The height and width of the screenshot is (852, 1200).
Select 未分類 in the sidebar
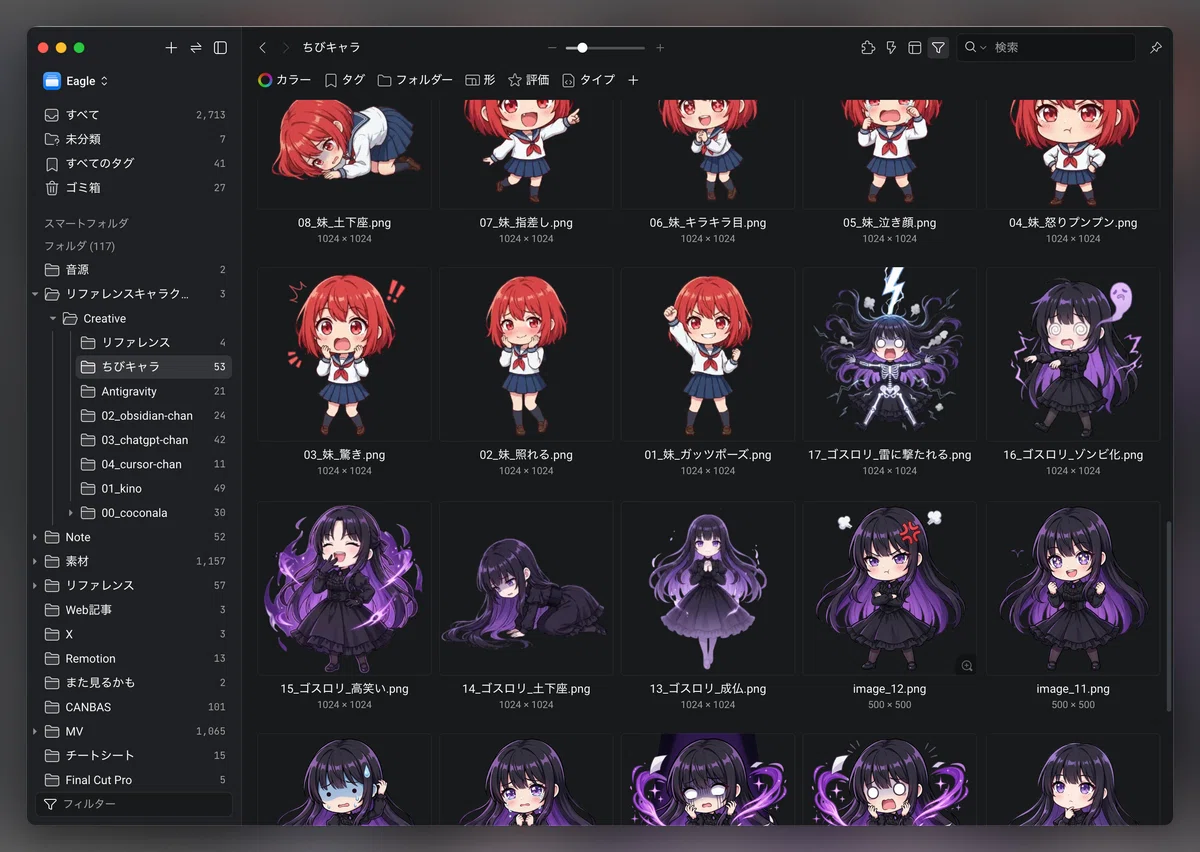135,139
